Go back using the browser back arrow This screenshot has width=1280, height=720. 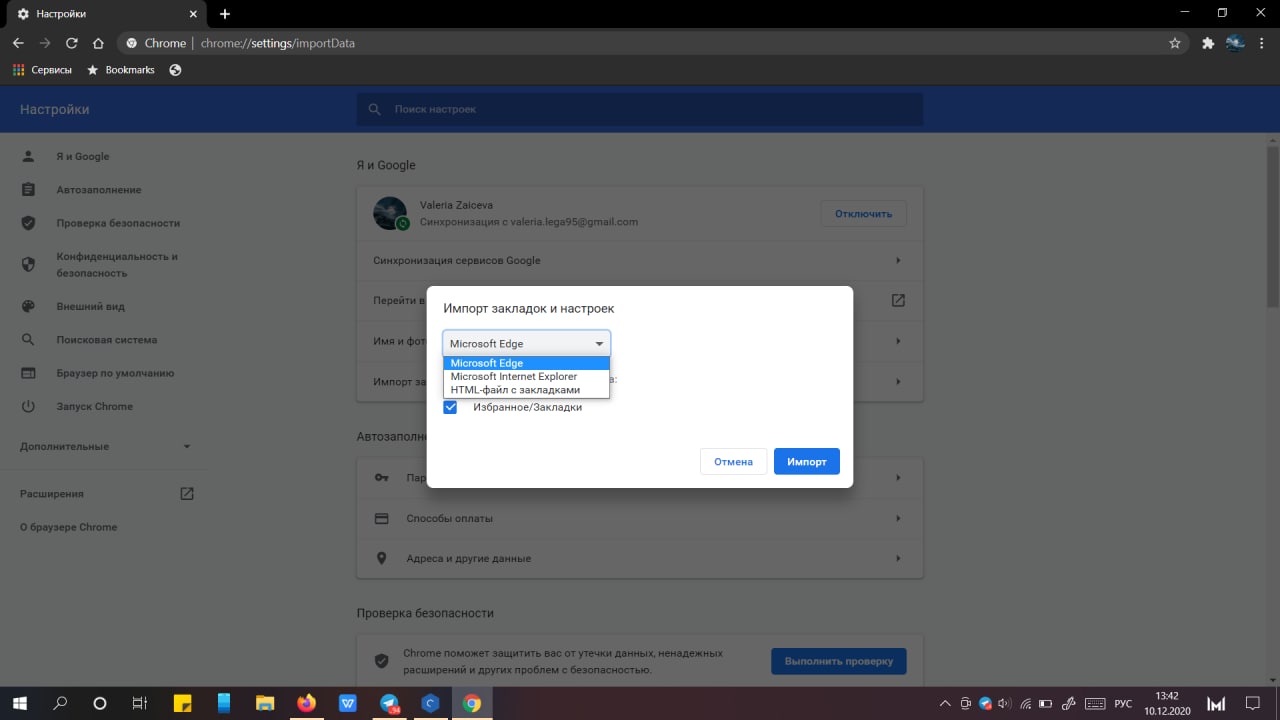pyautogui.click(x=18, y=43)
